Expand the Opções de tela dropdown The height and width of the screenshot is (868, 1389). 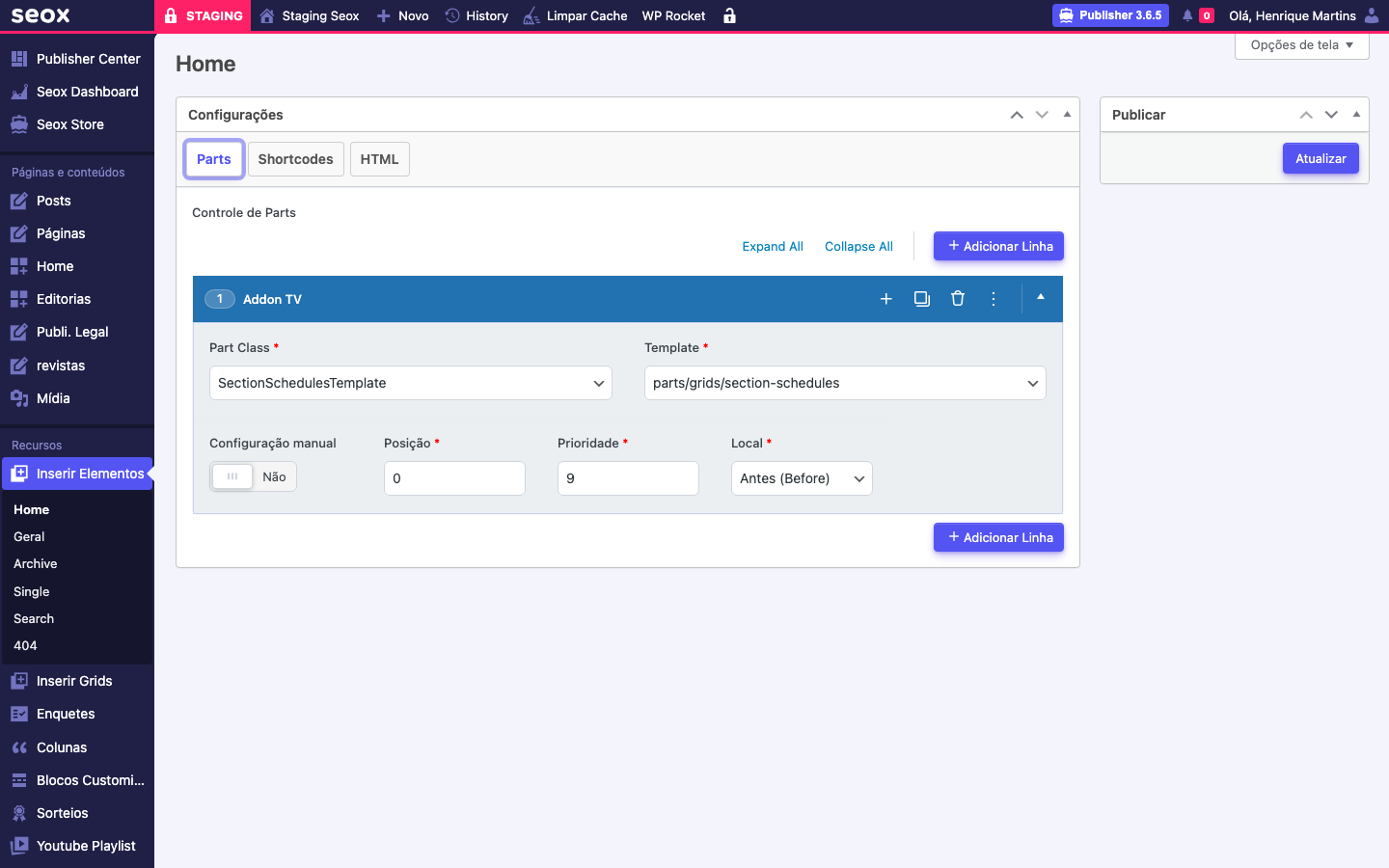[x=1302, y=45]
